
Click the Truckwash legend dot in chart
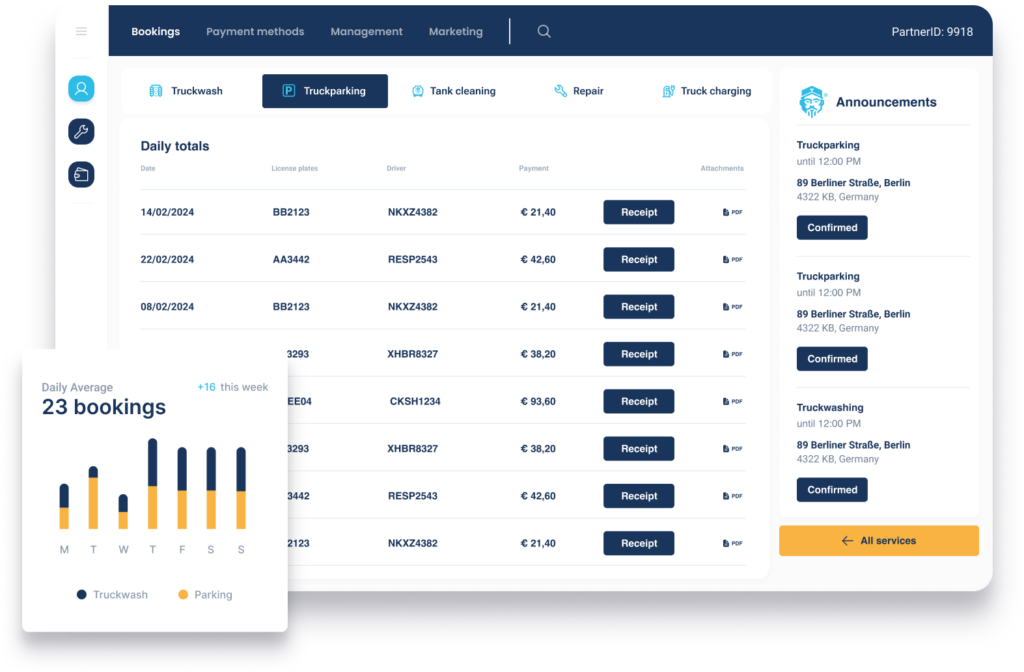[x=82, y=595]
